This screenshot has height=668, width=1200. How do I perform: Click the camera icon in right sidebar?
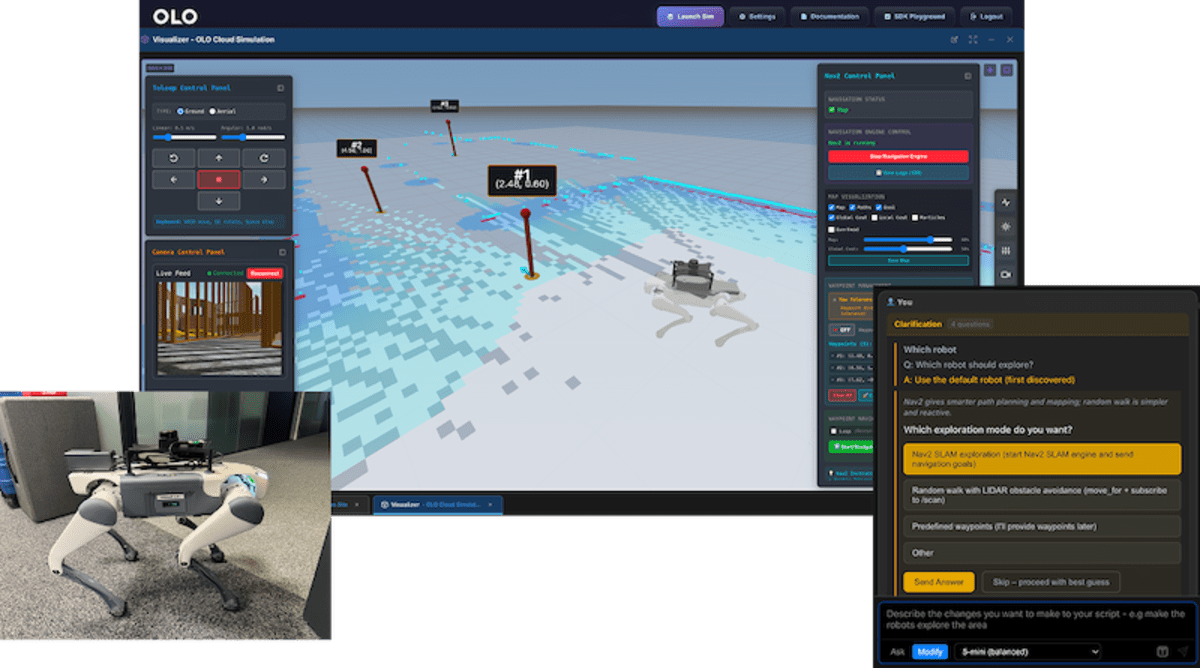click(1006, 274)
